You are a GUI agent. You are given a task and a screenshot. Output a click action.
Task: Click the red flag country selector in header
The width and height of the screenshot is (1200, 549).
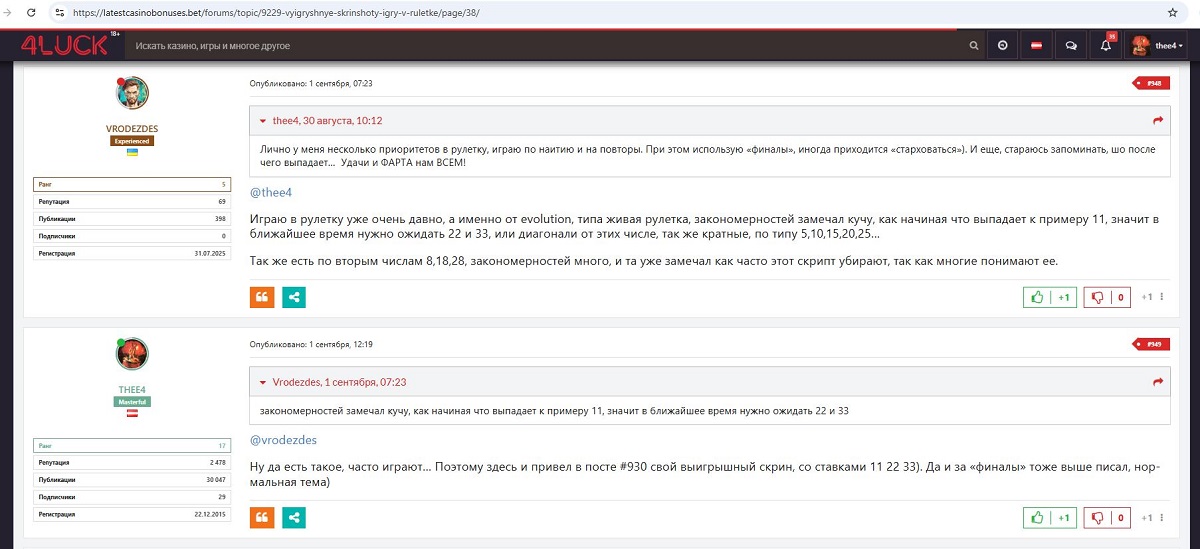[x=1037, y=46]
